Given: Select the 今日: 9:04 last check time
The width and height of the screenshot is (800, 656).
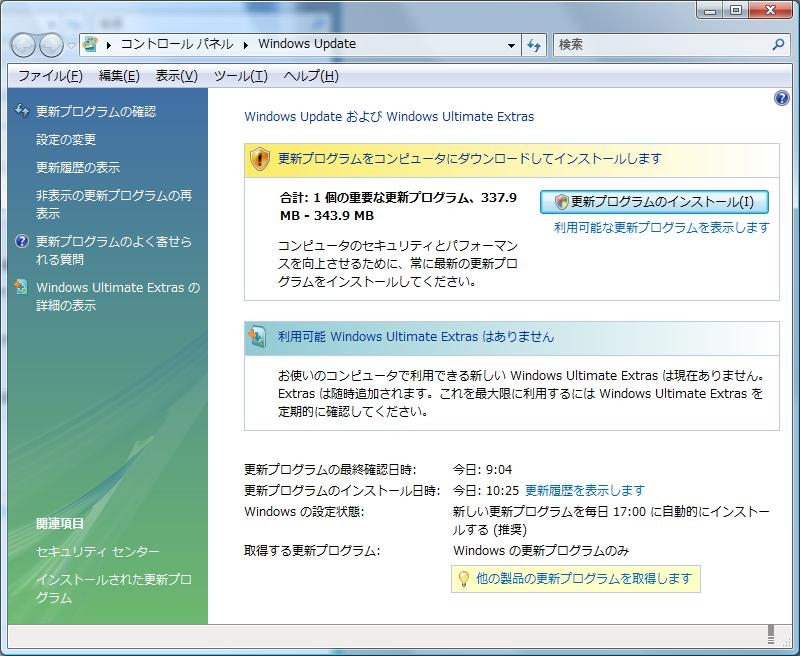Looking at the screenshot, I should pyautogui.click(x=482, y=470).
